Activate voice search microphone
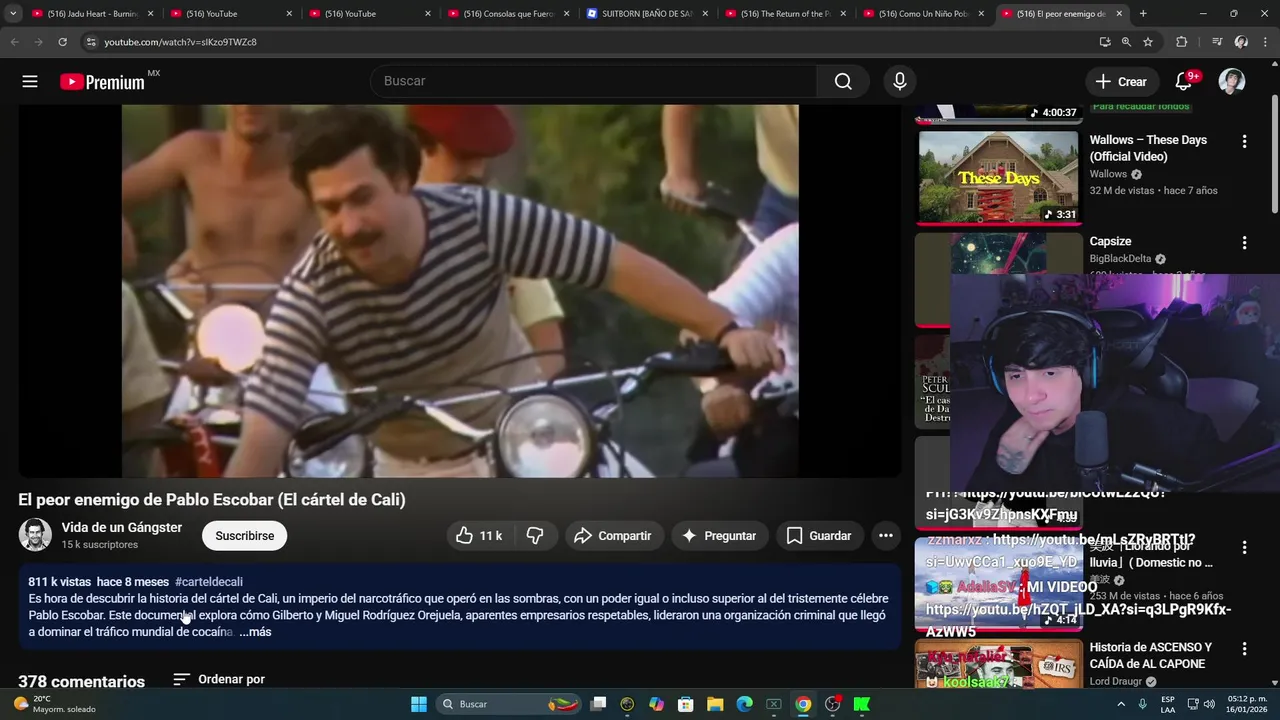1280x720 pixels. click(x=900, y=81)
